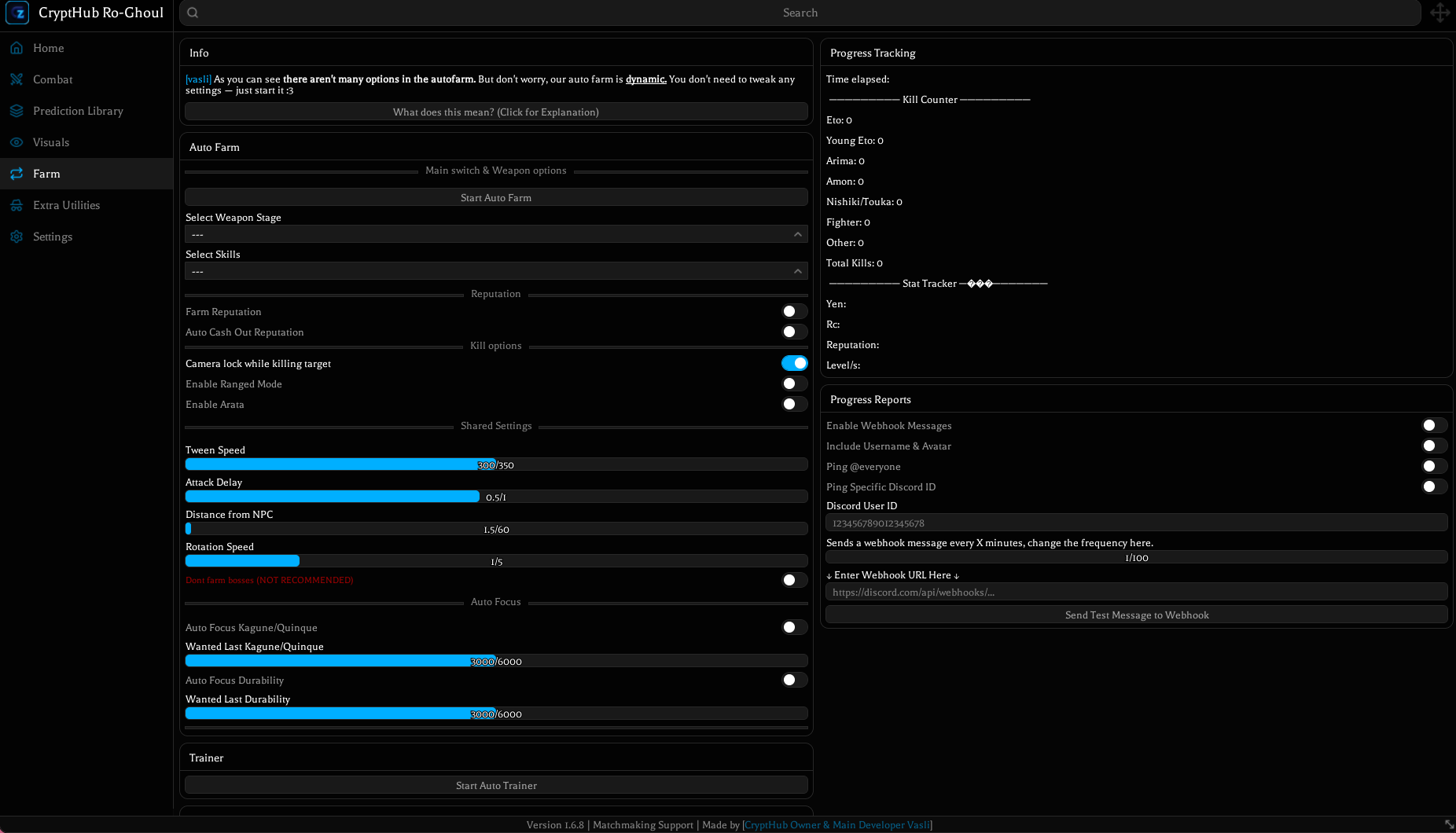
Task: Enable Webhook Messages toggle
Action: tap(1434, 425)
